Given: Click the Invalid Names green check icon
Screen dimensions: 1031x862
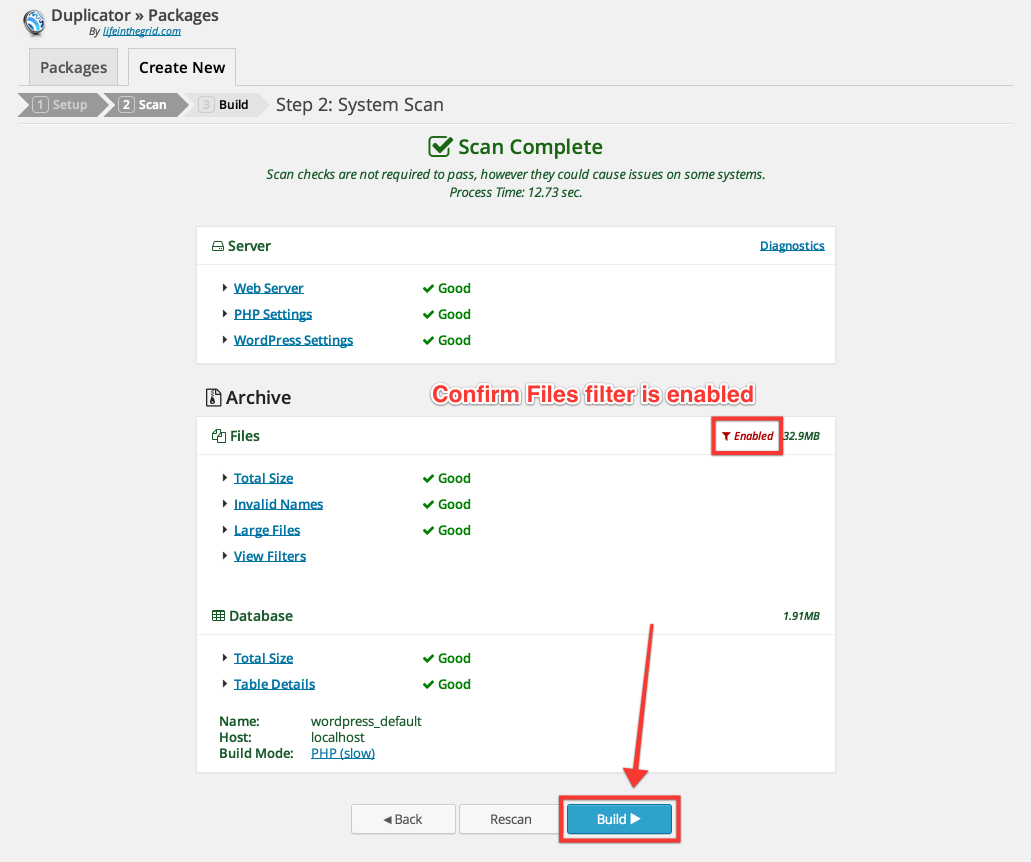Looking at the screenshot, I should [428, 504].
